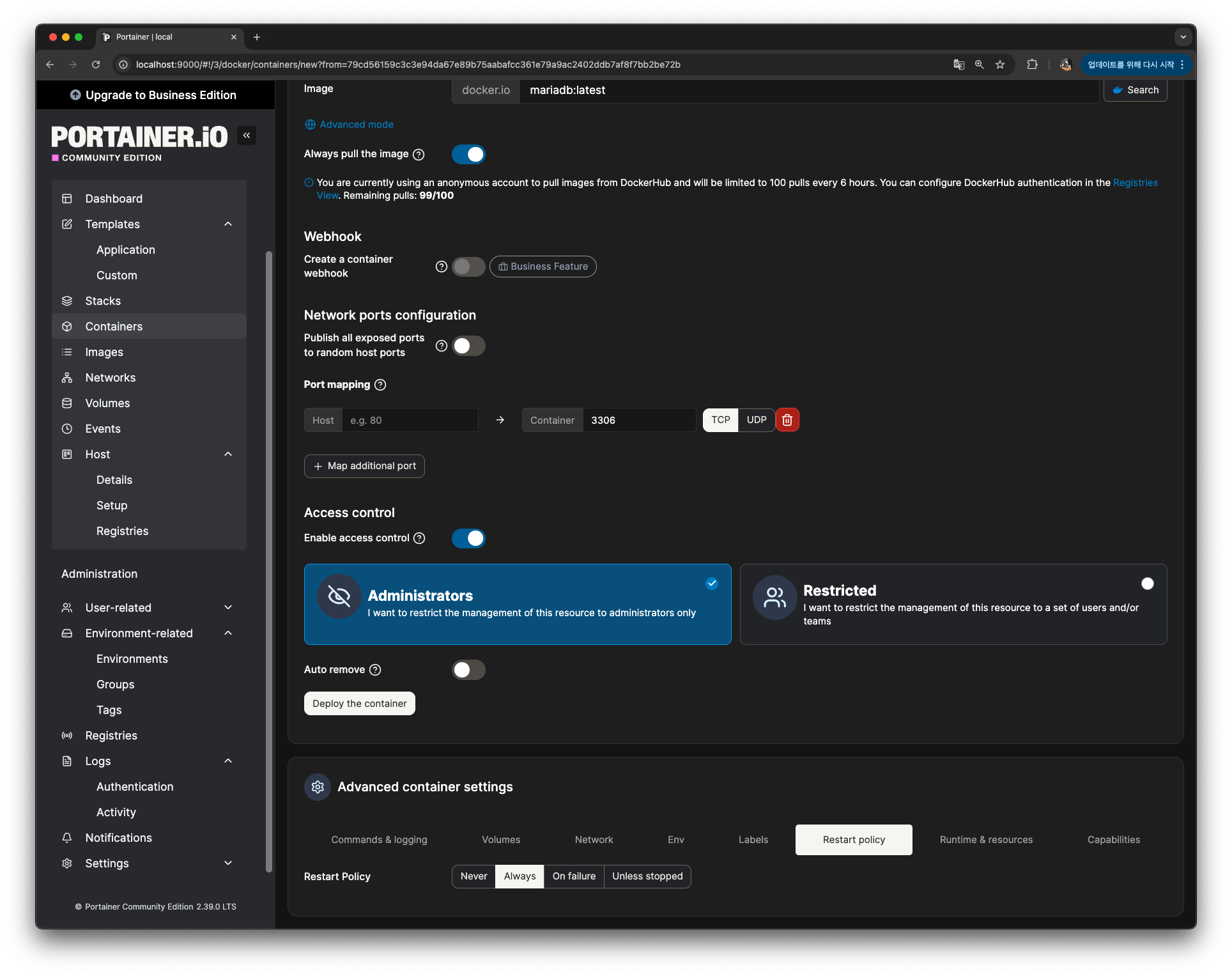Click the Advanced container settings gear icon
This screenshot has height=976, width=1232.
(318, 787)
